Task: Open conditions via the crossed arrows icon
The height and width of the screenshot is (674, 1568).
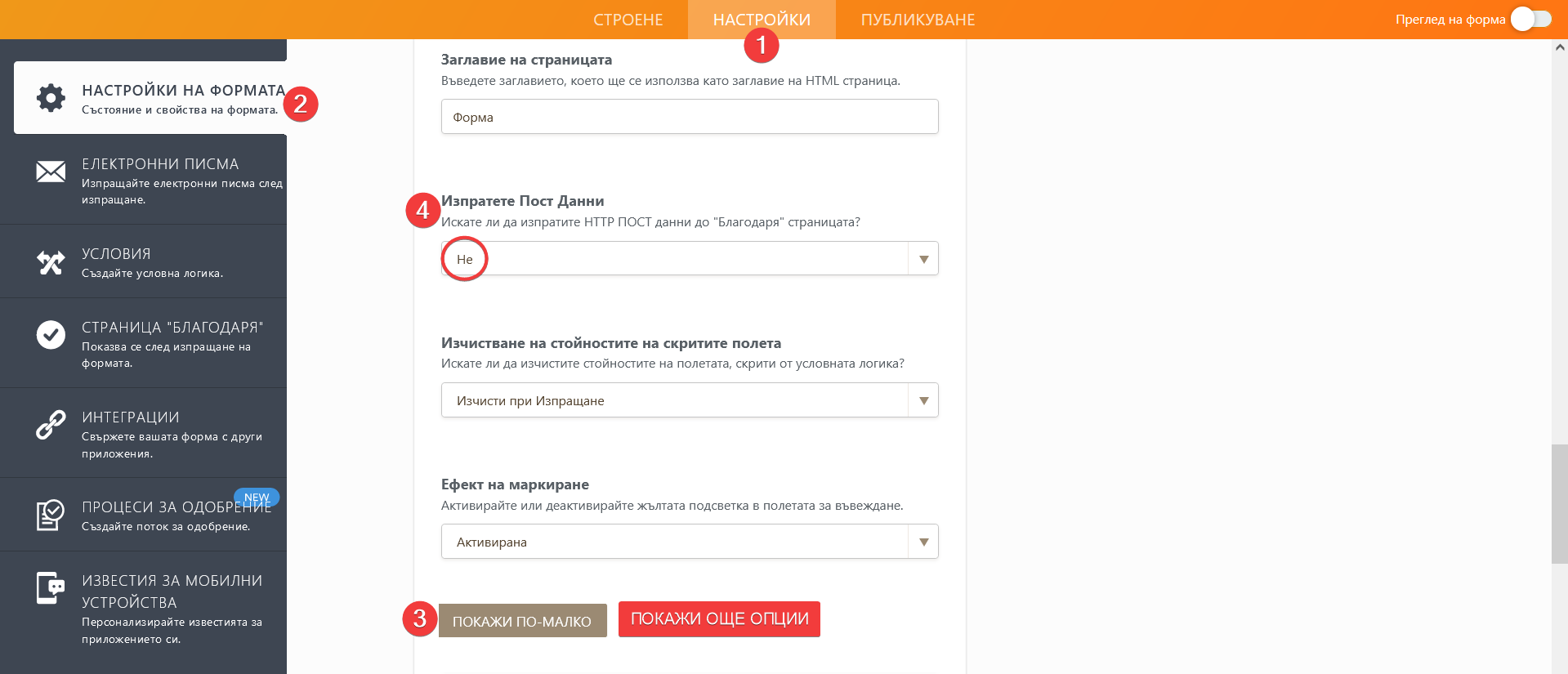Action: 51,261
